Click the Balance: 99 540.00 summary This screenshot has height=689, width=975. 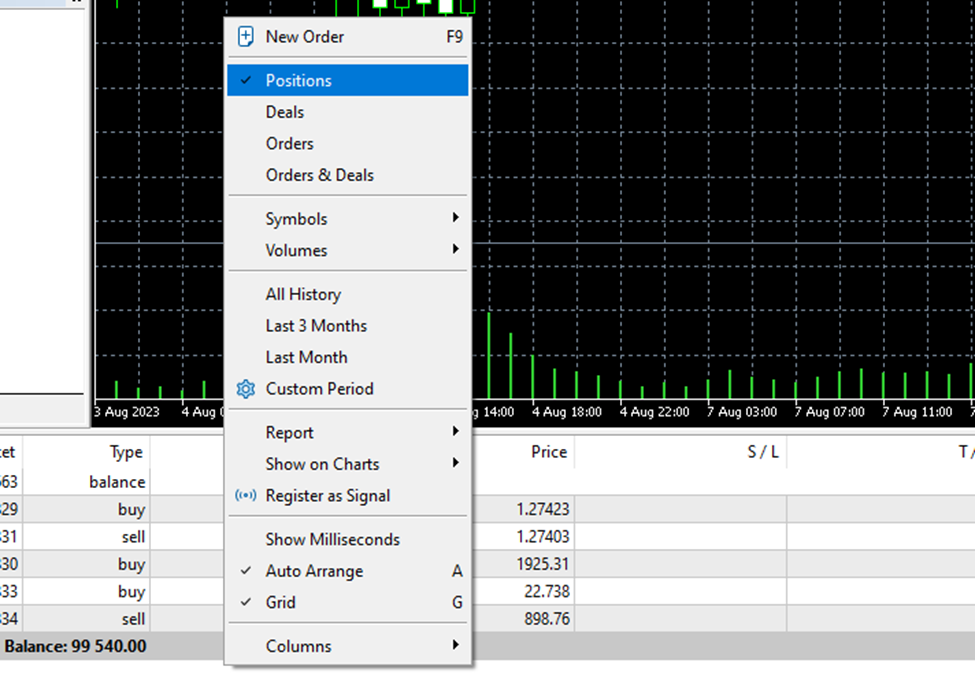coord(75,647)
